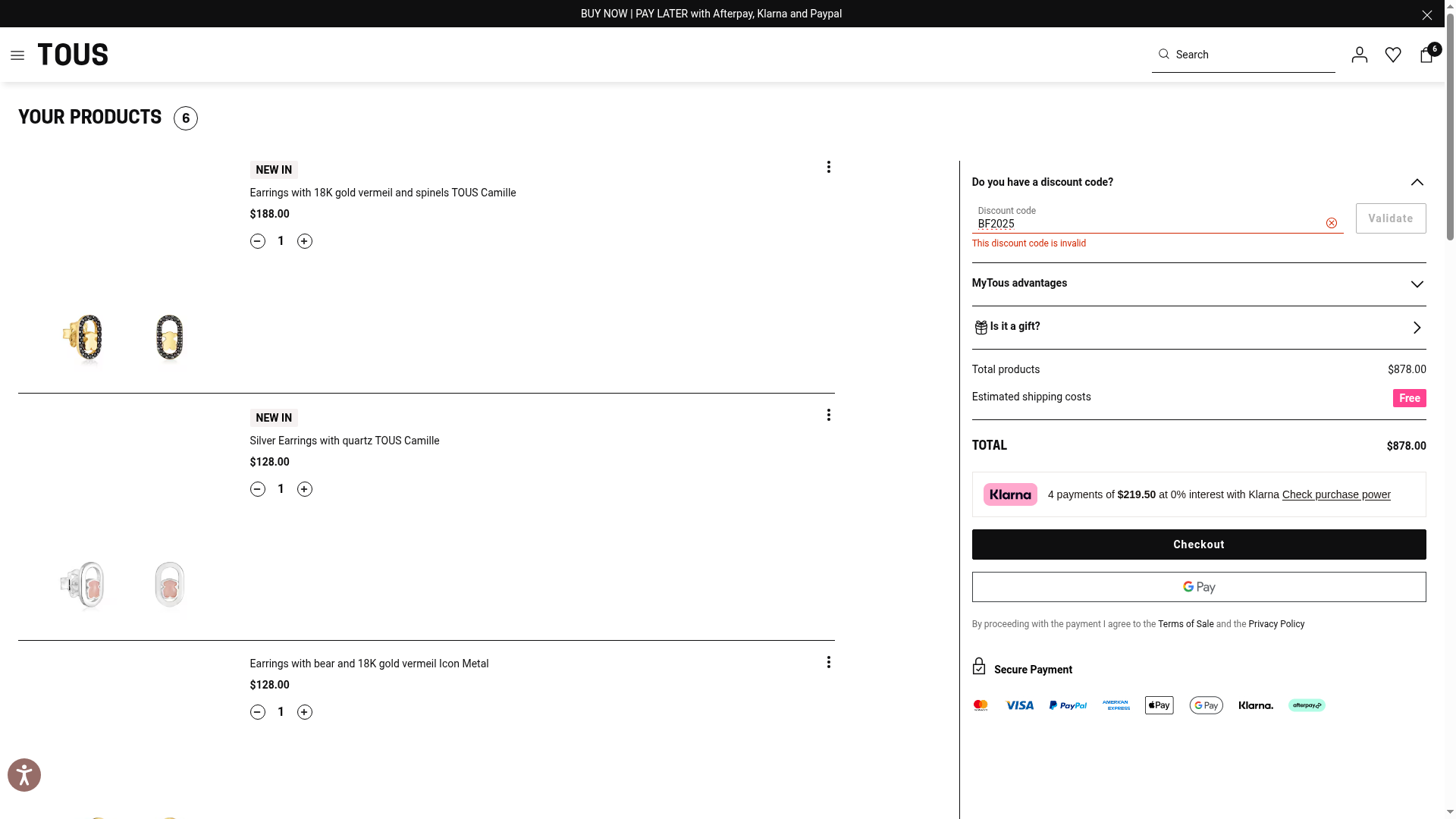Open options menu for TOUS Camille spinels earrings
Image resolution: width=1456 pixels, height=819 pixels.
click(829, 167)
